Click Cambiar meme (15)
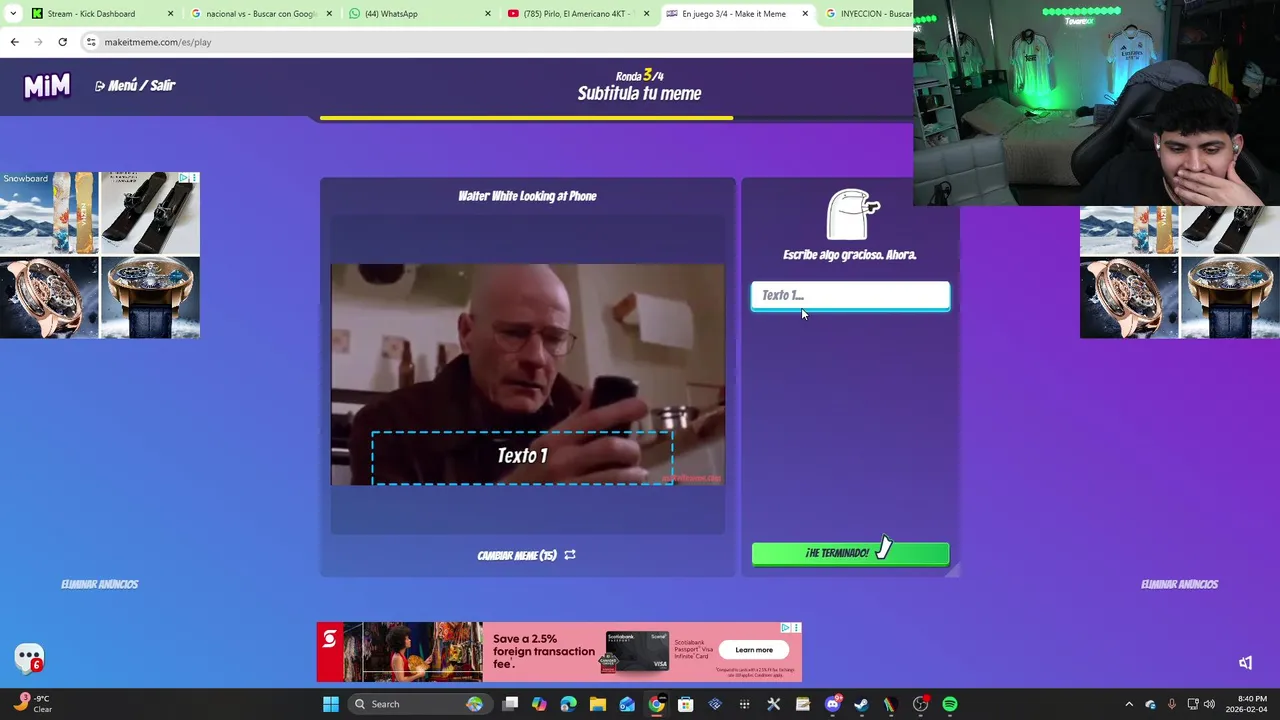This screenshot has height=720, width=1280. click(526, 555)
